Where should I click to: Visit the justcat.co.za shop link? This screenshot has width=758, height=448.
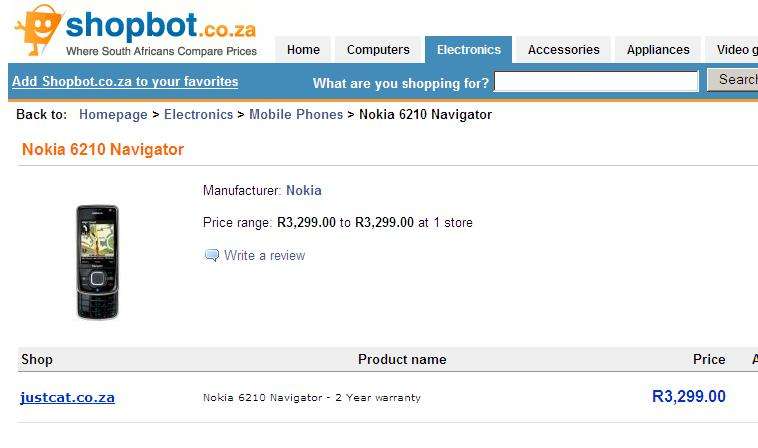pyautogui.click(x=67, y=398)
